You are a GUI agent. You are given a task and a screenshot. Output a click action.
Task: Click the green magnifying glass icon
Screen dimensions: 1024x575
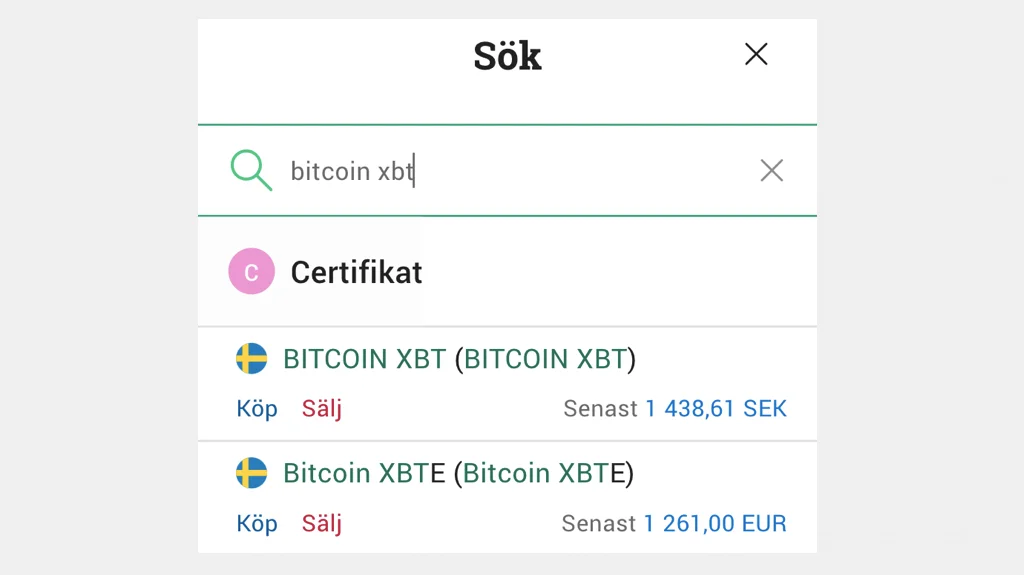250,170
